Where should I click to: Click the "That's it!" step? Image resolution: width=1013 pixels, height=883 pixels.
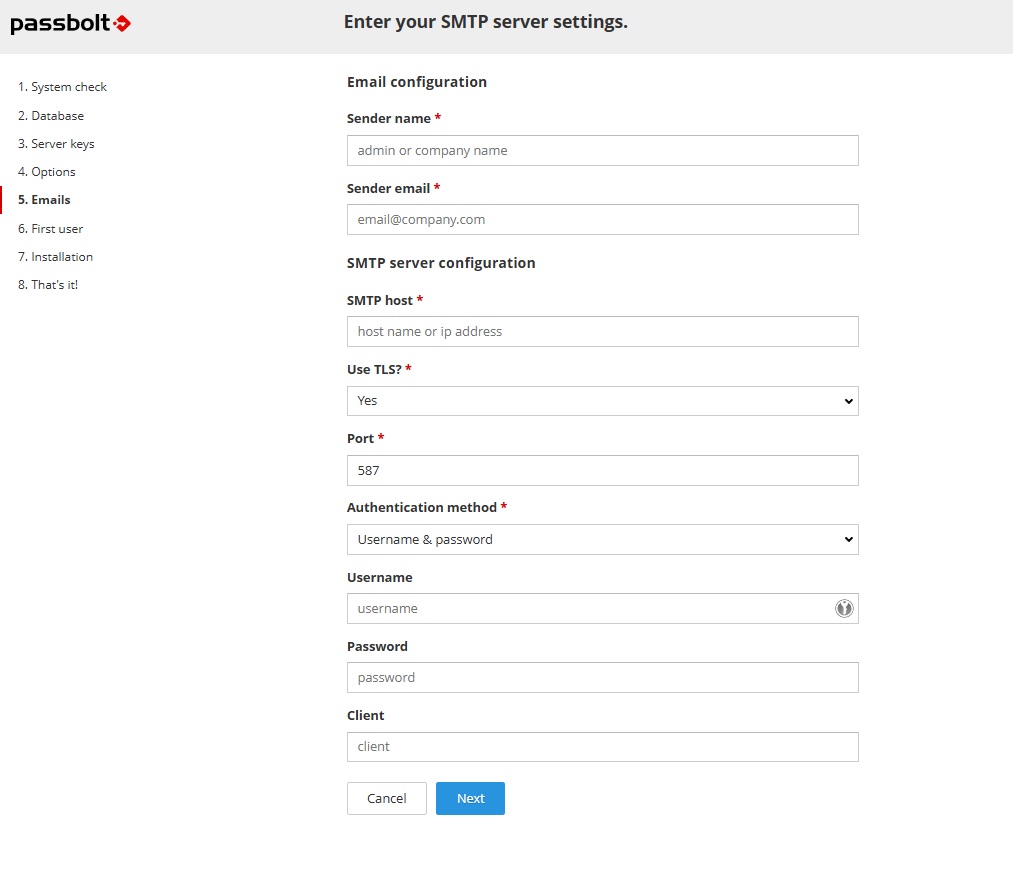pyautogui.click(x=47, y=284)
